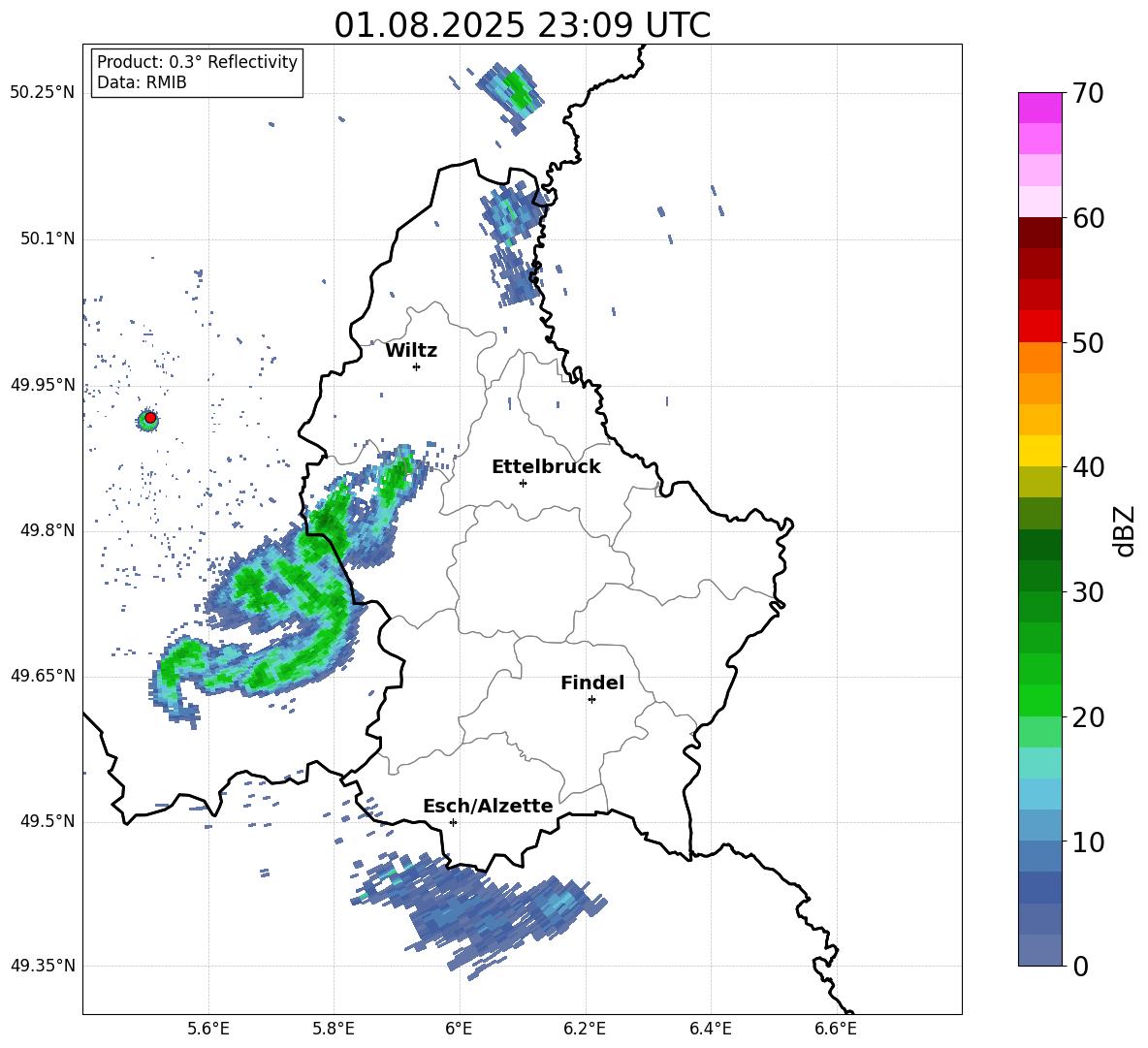Screen dimensions: 1148x1048
Task: Click the 10 tick on colorbar
Action: click(1088, 842)
